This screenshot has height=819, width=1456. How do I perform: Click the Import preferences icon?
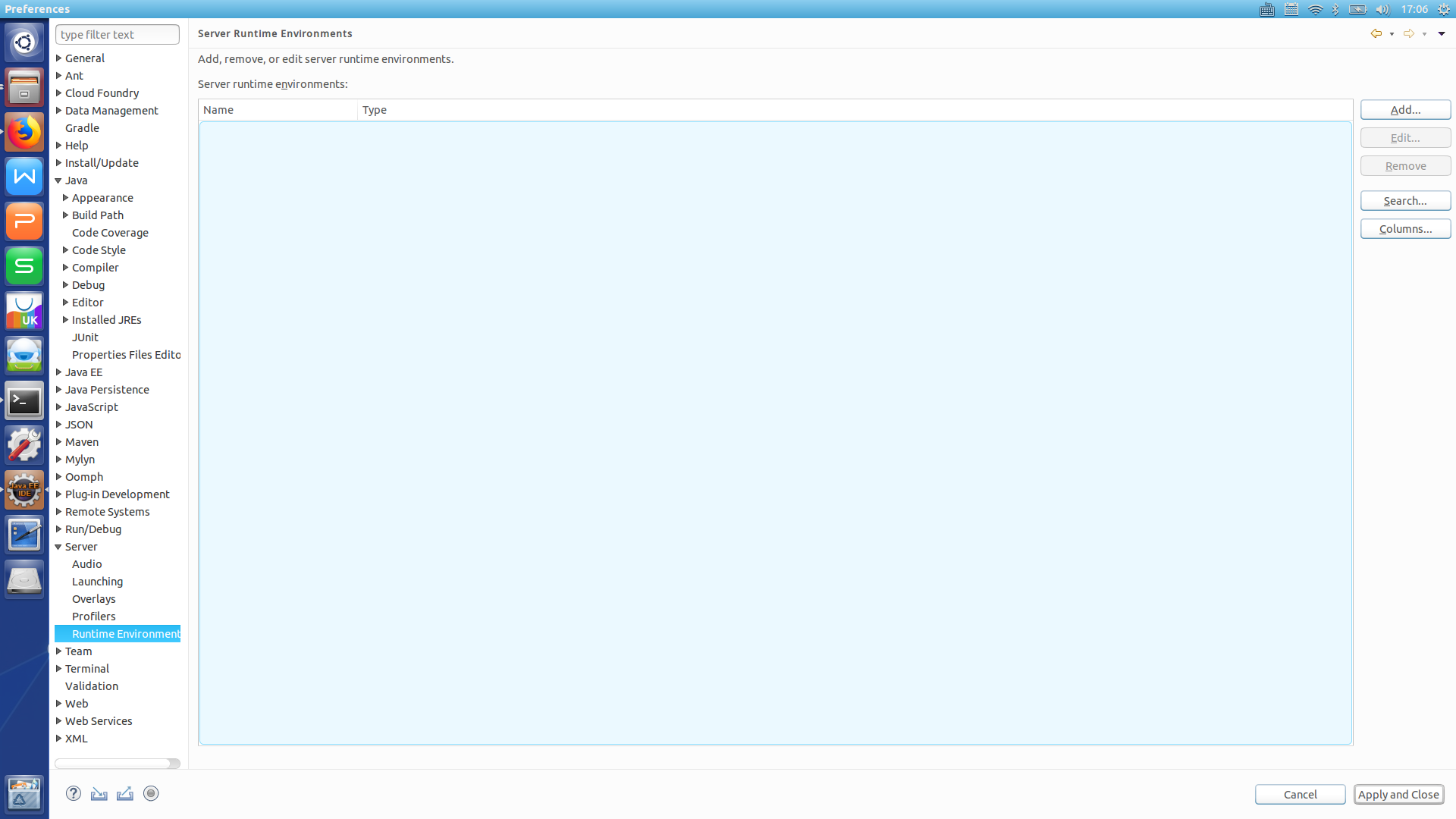pos(99,793)
